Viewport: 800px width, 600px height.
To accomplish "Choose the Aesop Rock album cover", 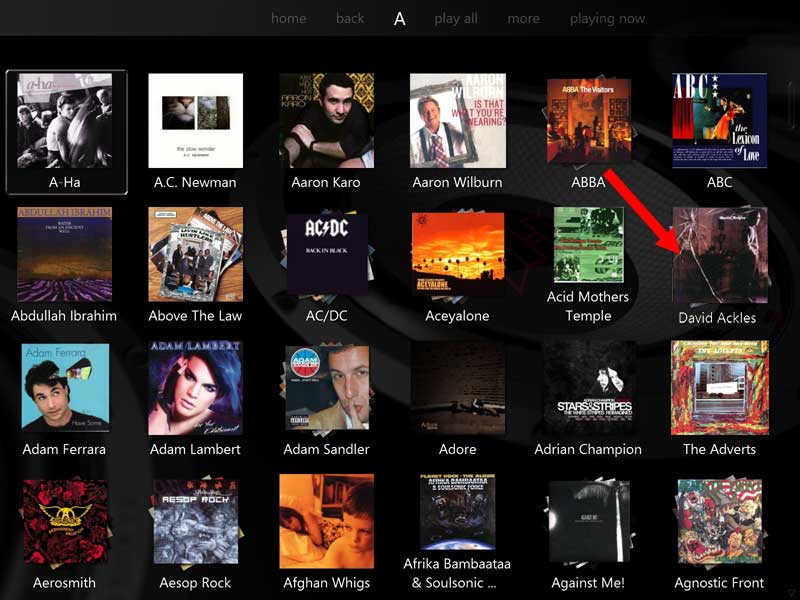I will point(196,522).
